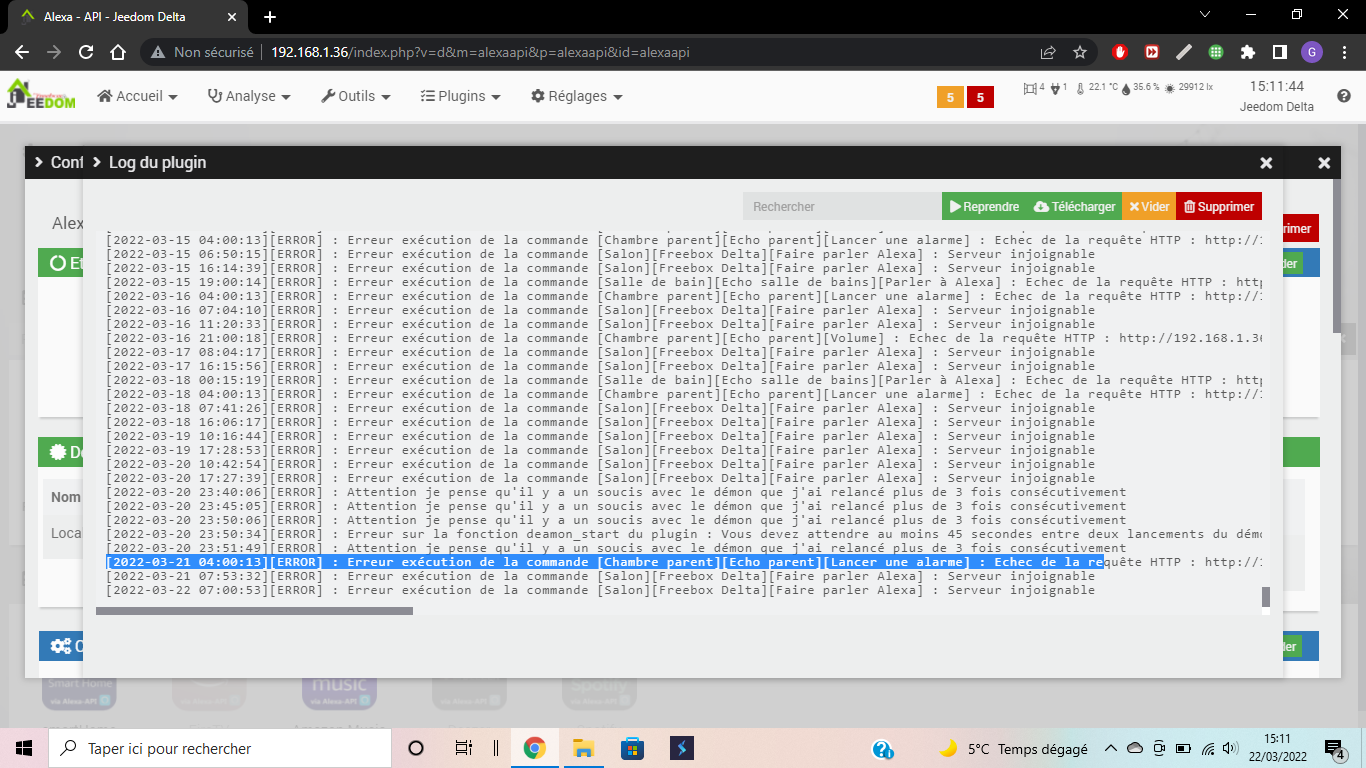Click the dialog's right-side scrollbar
The image size is (1366, 768).
pos(1338,257)
